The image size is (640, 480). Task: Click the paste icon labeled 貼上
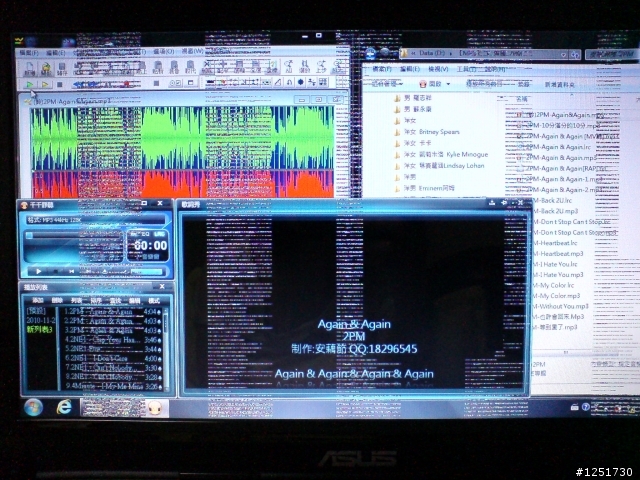[142, 67]
